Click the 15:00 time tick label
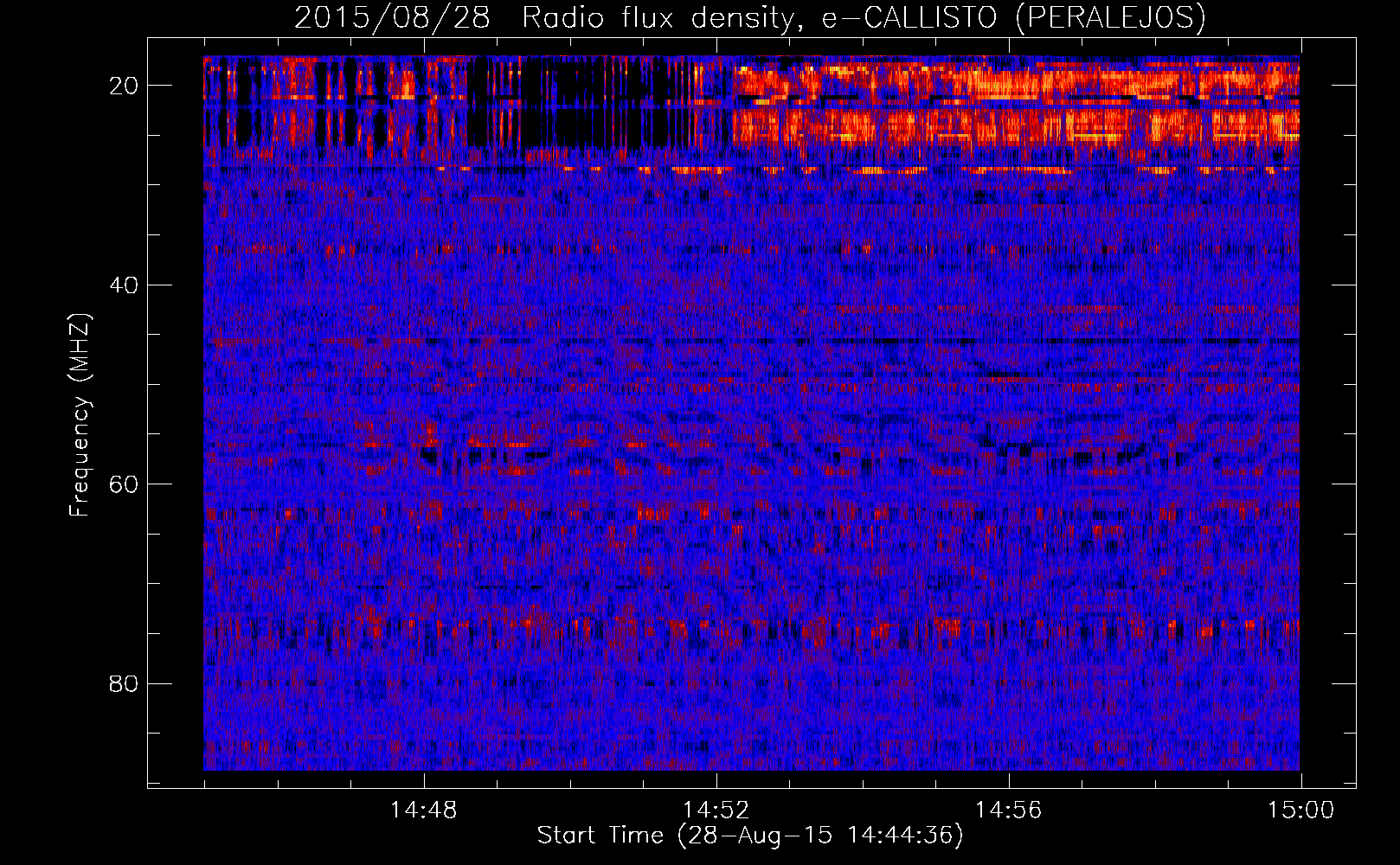Screen dimensions: 1400x865 click(x=1301, y=811)
